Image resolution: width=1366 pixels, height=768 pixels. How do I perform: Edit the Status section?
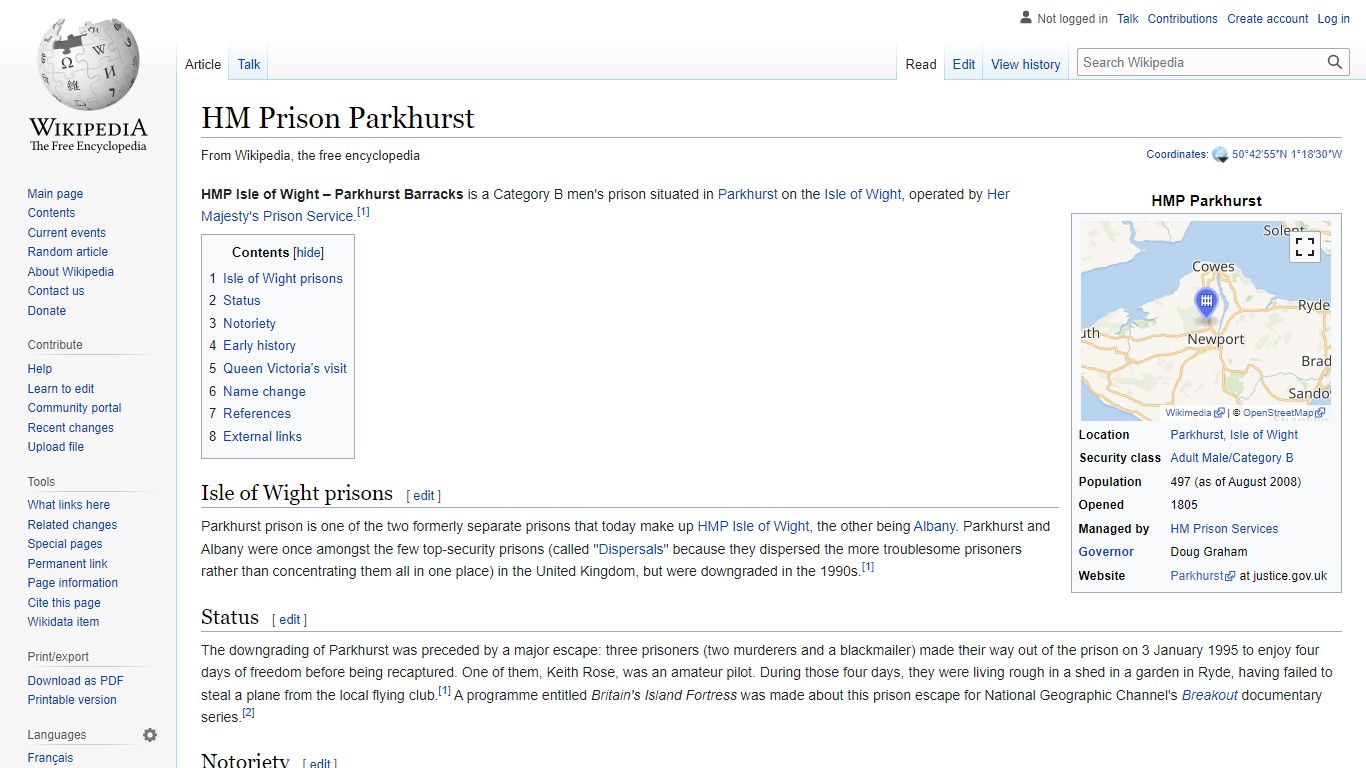(290, 620)
